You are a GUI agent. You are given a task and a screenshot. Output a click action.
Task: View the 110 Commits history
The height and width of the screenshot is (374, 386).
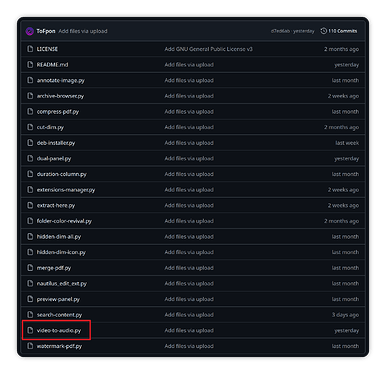coord(343,31)
